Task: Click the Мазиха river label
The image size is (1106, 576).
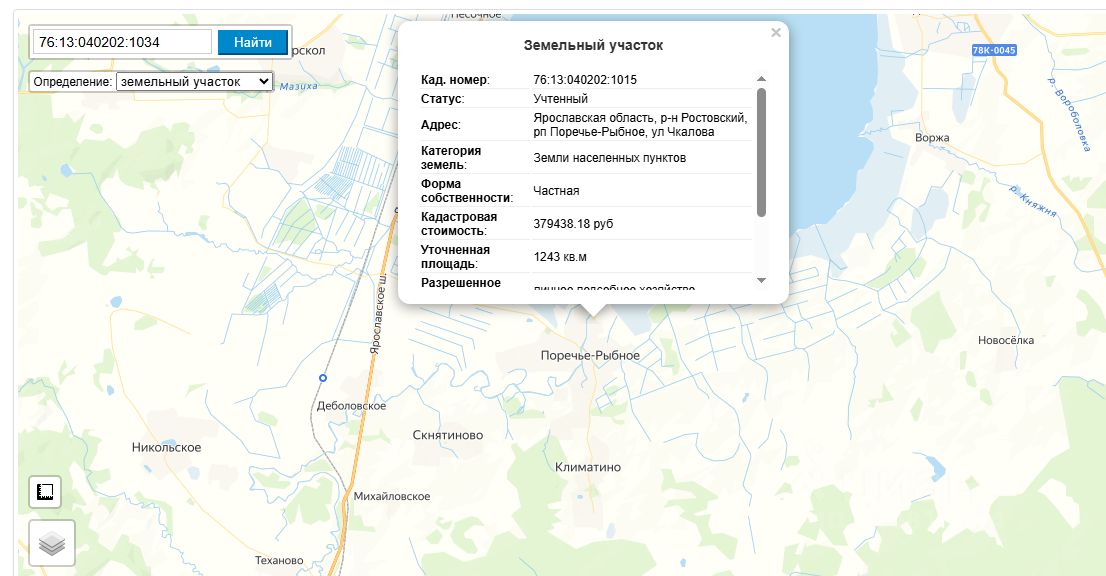Action: pos(298,86)
